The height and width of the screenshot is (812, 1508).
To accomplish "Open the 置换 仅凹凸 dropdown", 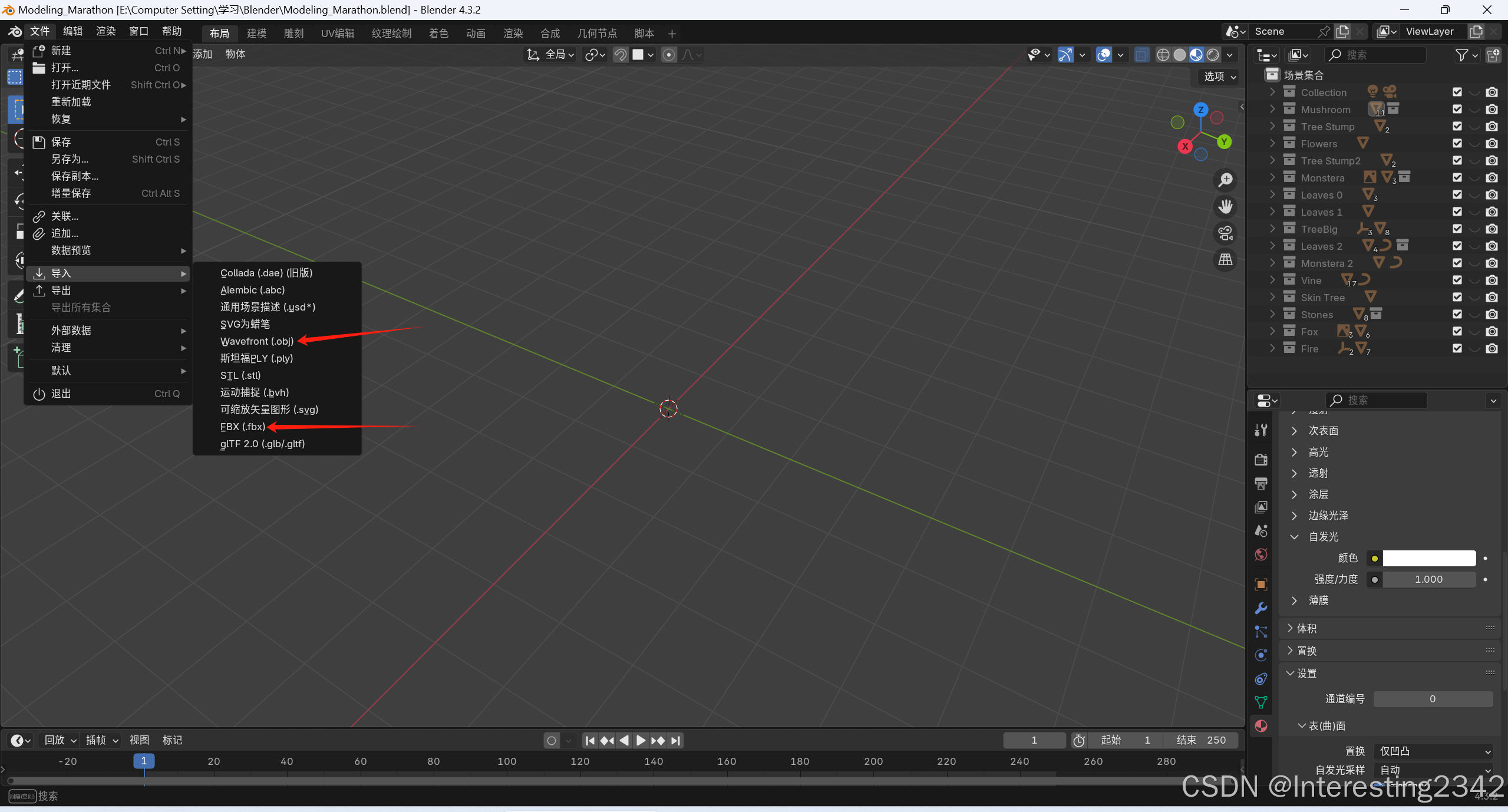I will pyautogui.click(x=1433, y=751).
